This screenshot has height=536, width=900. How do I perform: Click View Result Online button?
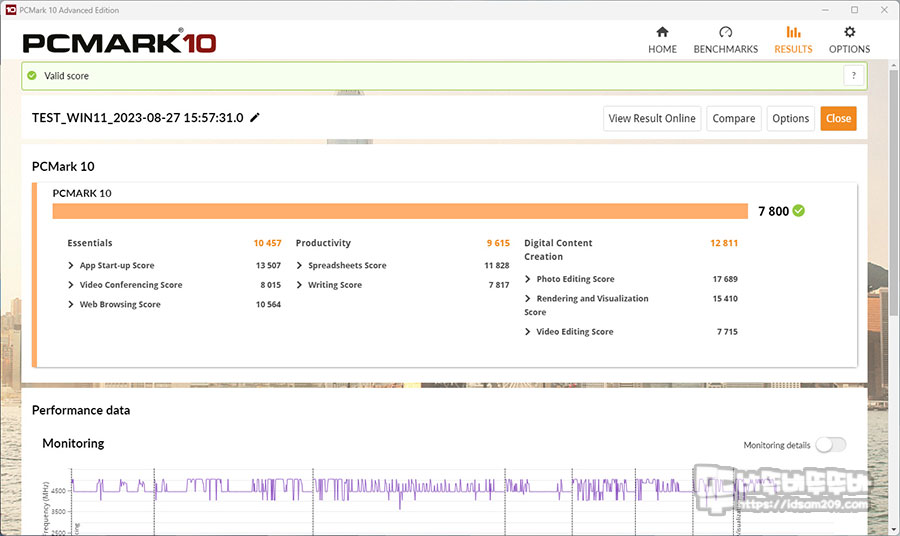coord(652,118)
